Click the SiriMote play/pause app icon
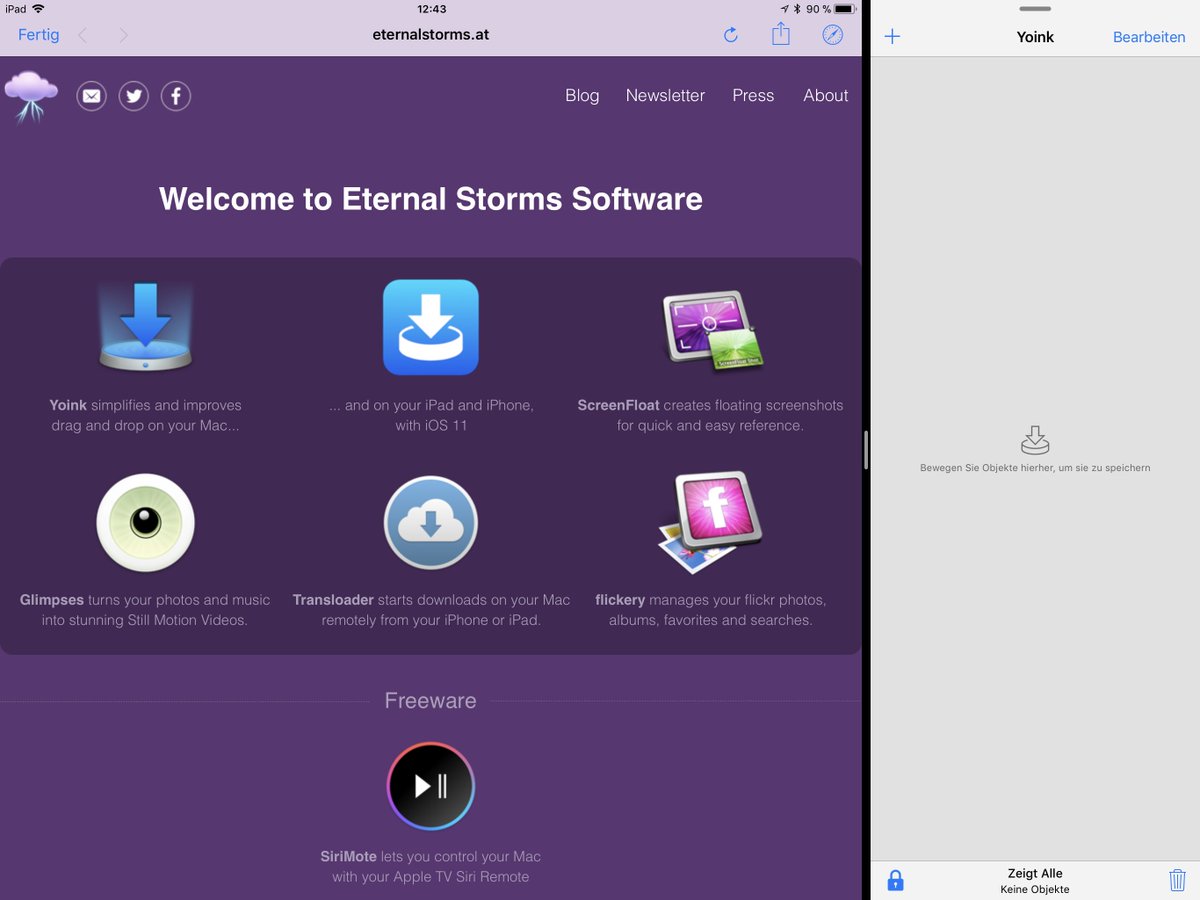Image resolution: width=1200 pixels, height=900 pixels. click(x=431, y=786)
